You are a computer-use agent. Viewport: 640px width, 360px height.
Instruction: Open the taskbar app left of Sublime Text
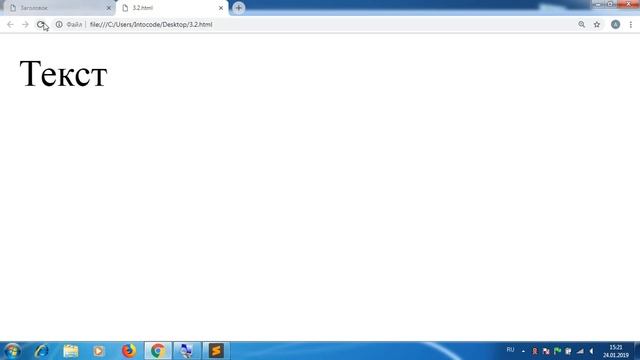(187, 351)
